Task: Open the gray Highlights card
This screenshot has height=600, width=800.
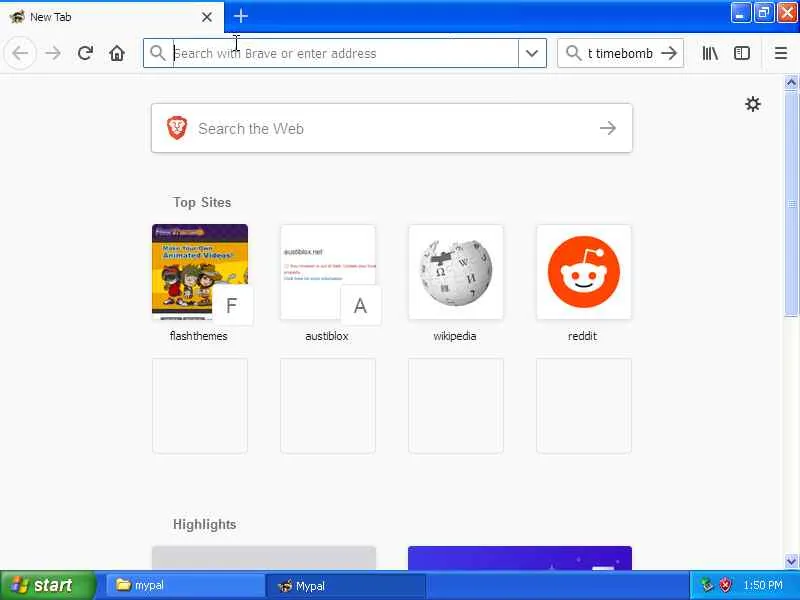Action: pyautogui.click(x=264, y=558)
